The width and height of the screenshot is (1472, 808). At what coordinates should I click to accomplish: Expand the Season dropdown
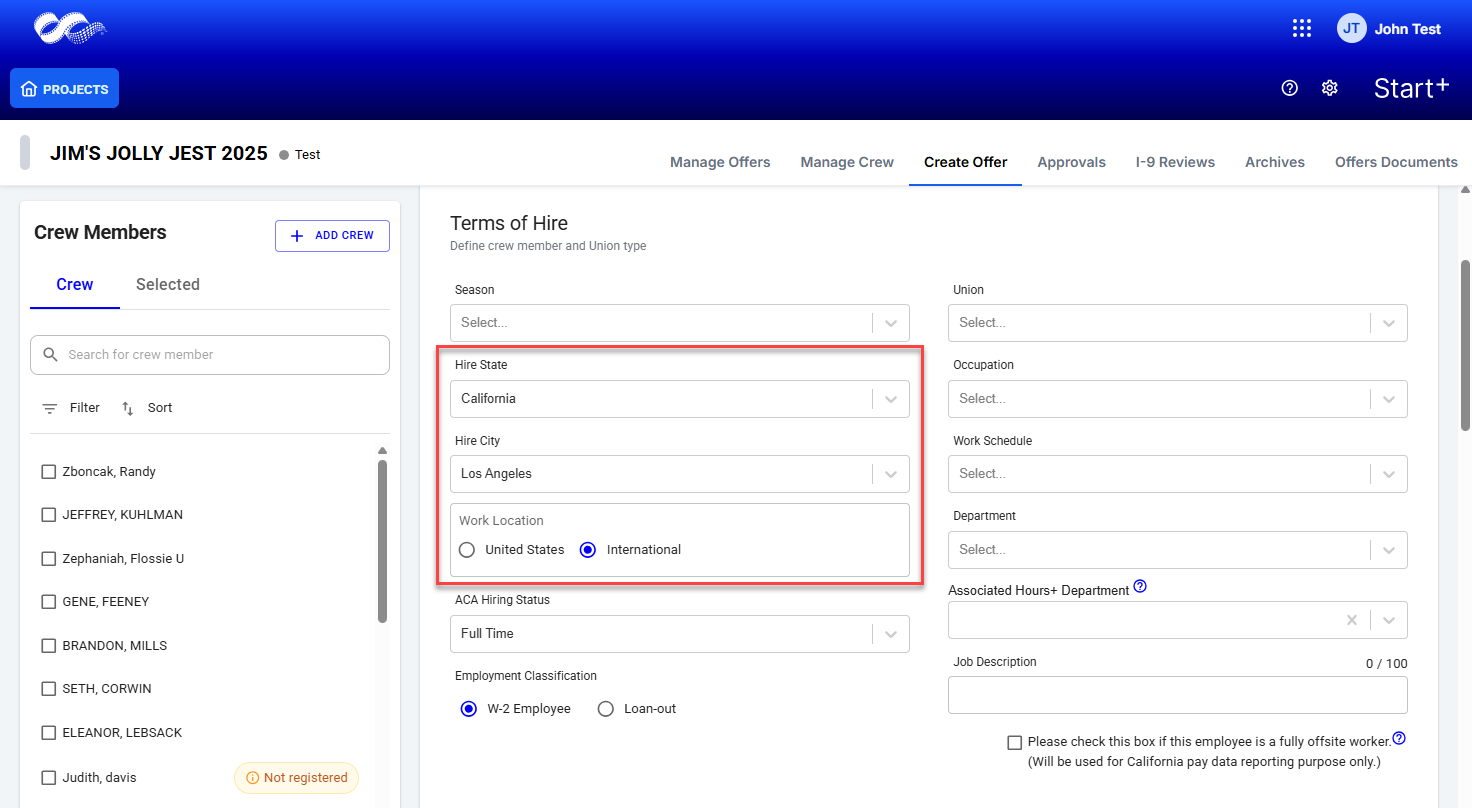coord(890,323)
